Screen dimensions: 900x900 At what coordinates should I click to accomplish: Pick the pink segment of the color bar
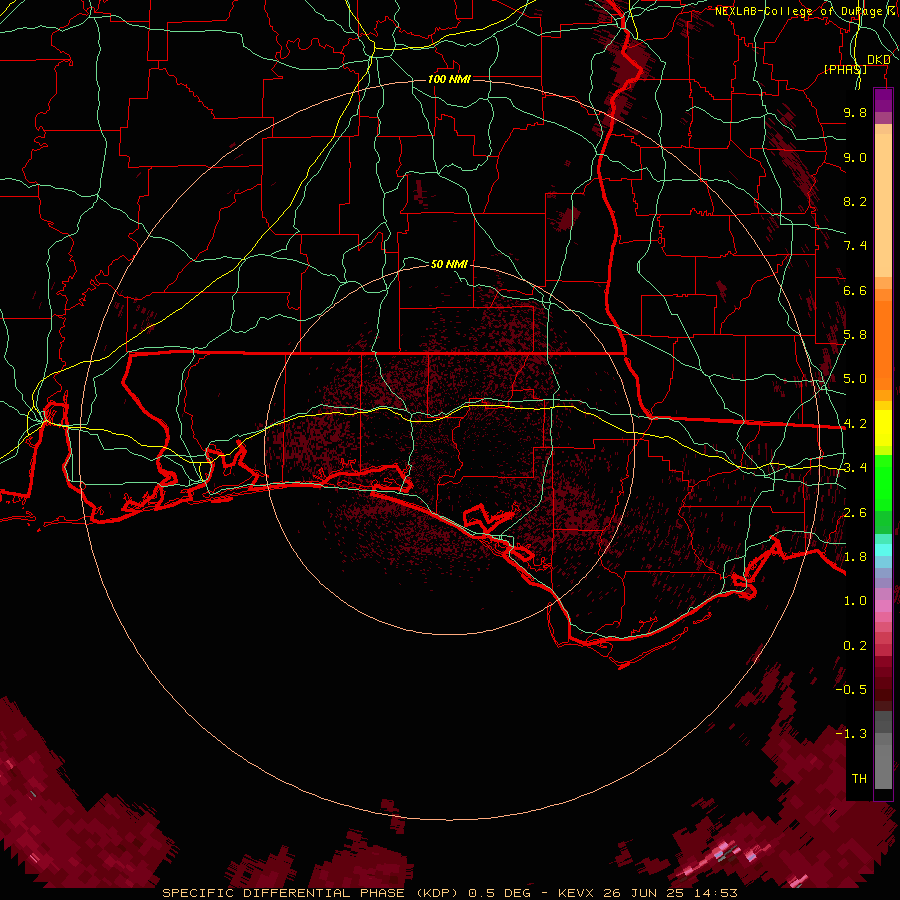click(x=883, y=606)
